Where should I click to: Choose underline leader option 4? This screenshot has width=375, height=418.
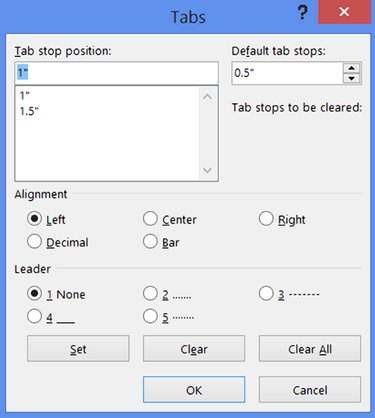(34, 317)
